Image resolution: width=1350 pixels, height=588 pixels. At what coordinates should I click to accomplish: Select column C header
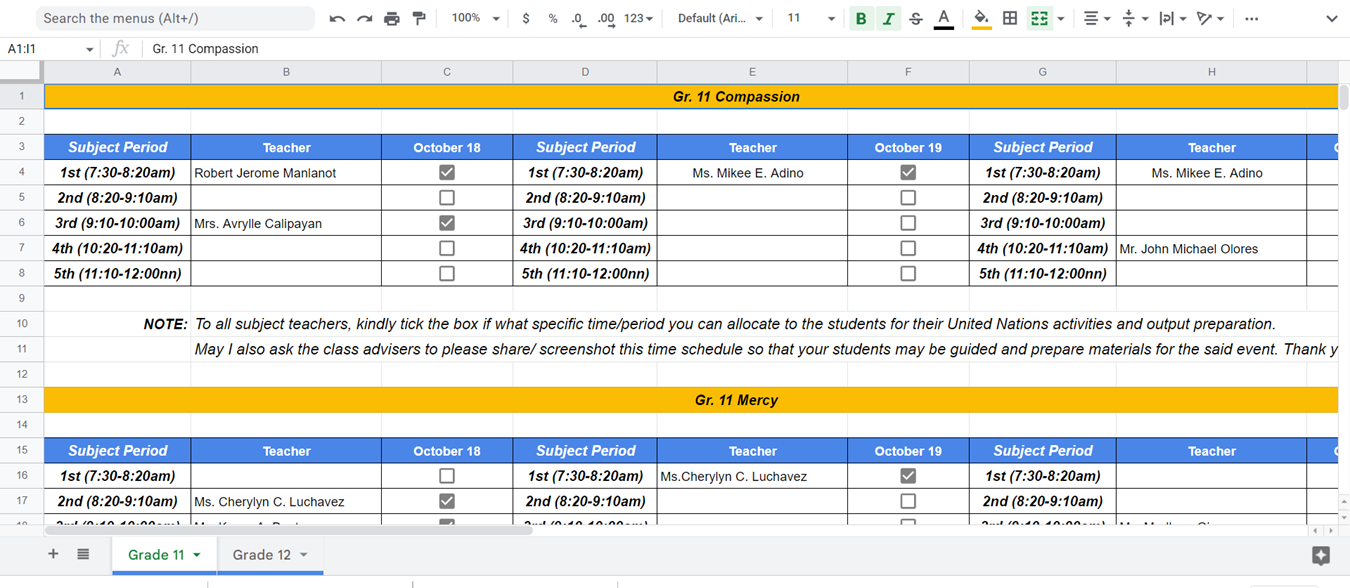point(447,72)
